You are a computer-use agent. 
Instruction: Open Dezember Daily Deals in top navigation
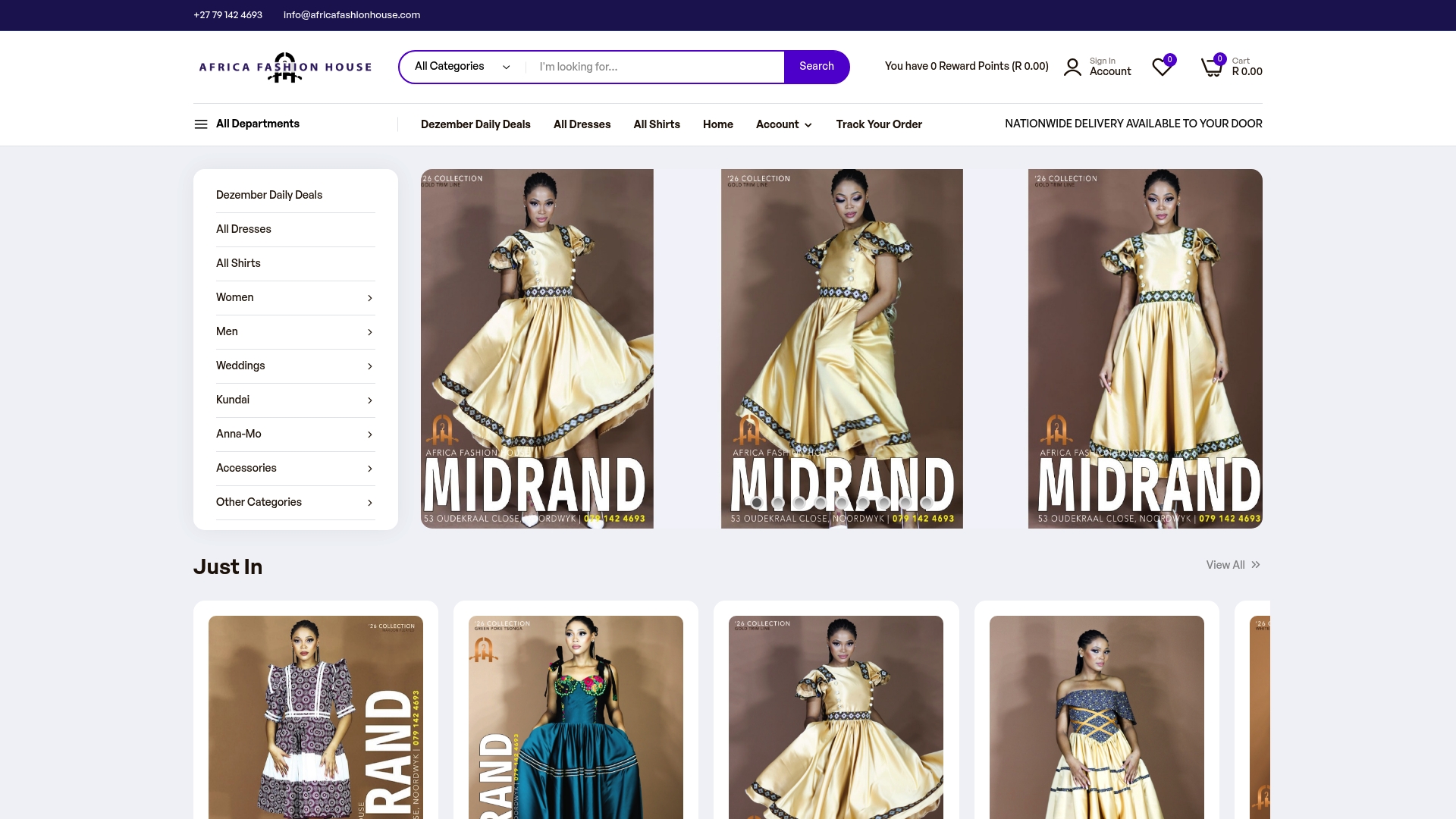coord(475,124)
